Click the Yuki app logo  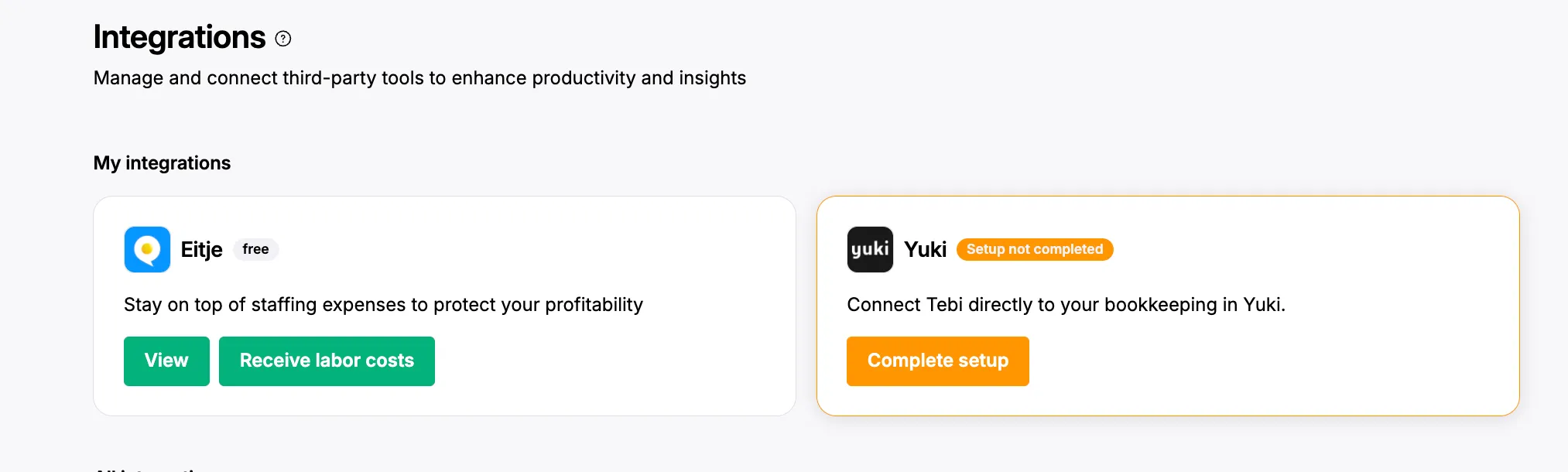[870, 249]
